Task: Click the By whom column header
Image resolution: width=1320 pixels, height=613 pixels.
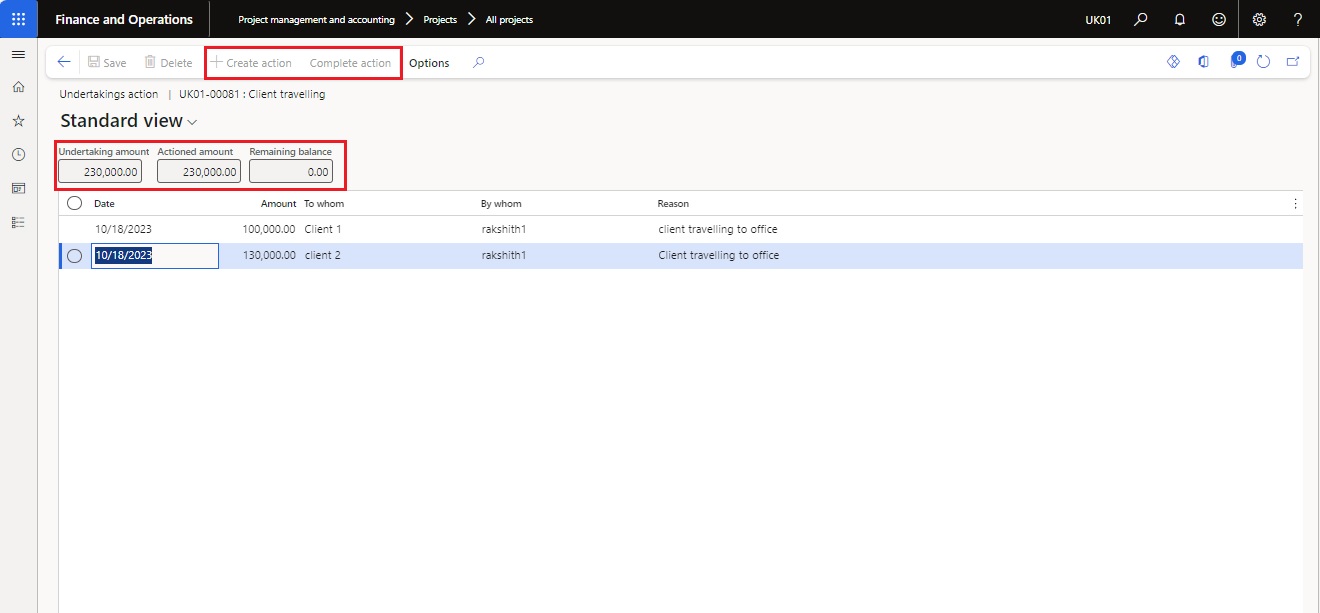Action: (501, 203)
